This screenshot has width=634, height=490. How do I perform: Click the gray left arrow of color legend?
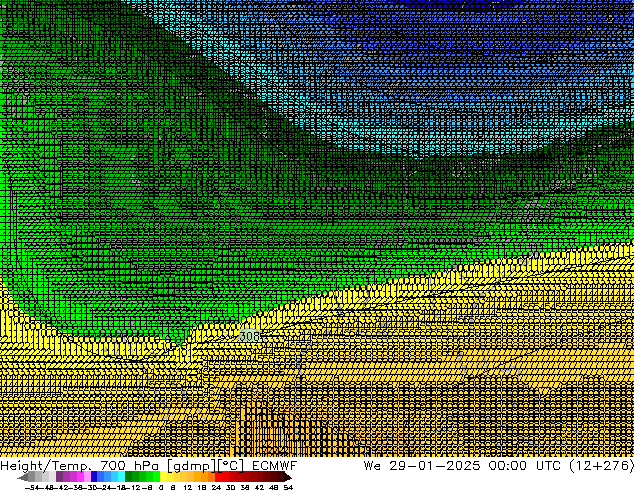pos(24,477)
